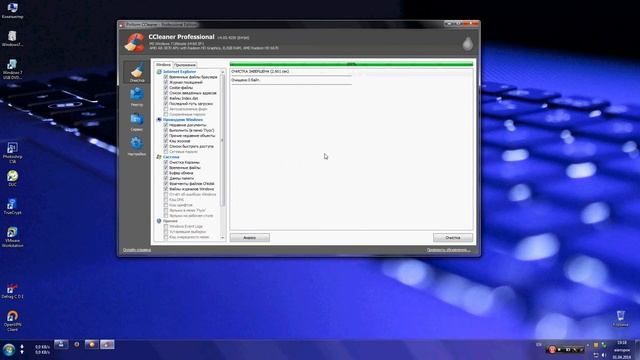This screenshot has width=640, height=360.
Task: Enable Кэш DNS checkbox
Action: 166,200
